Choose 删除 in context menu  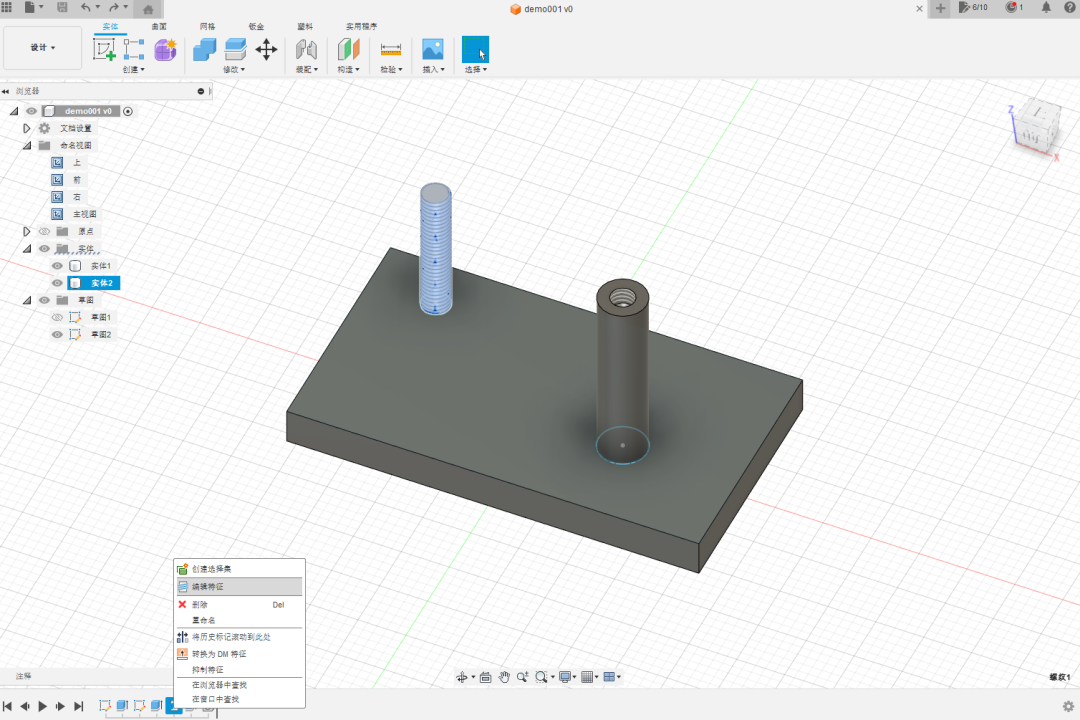click(x=239, y=604)
